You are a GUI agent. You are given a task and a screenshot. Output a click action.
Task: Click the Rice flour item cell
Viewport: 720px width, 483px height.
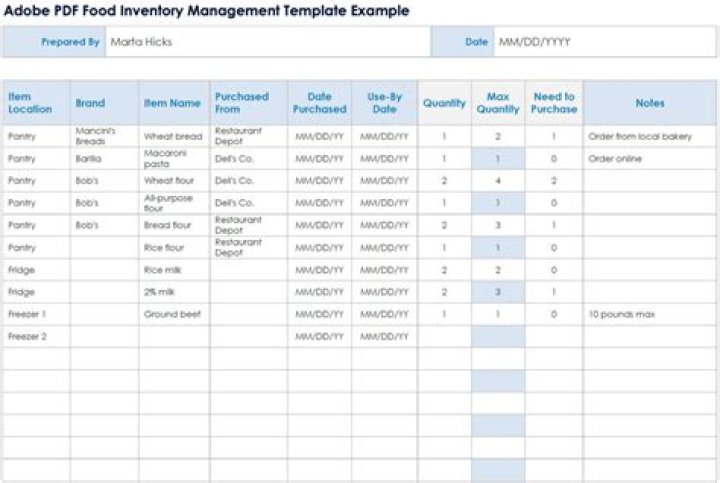(x=174, y=247)
